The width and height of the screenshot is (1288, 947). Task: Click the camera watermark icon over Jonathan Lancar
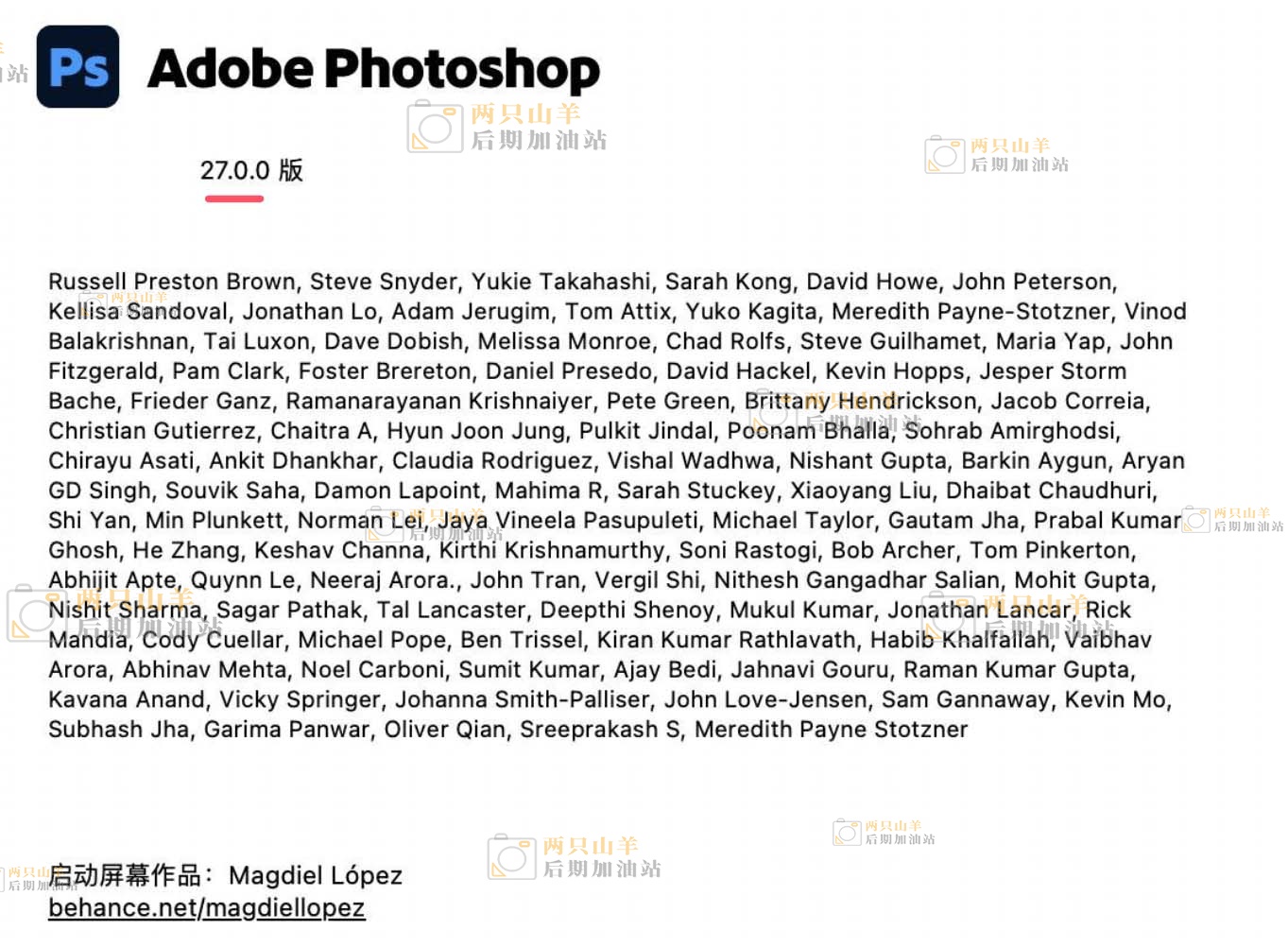tap(948, 615)
